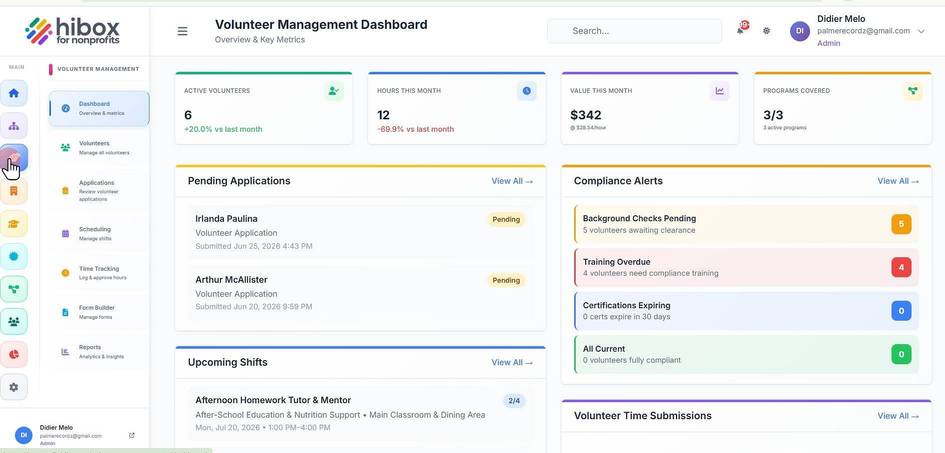Click Pending badge for Irlanda Paulina
This screenshot has height=453, width=945.
pos(506,219)
